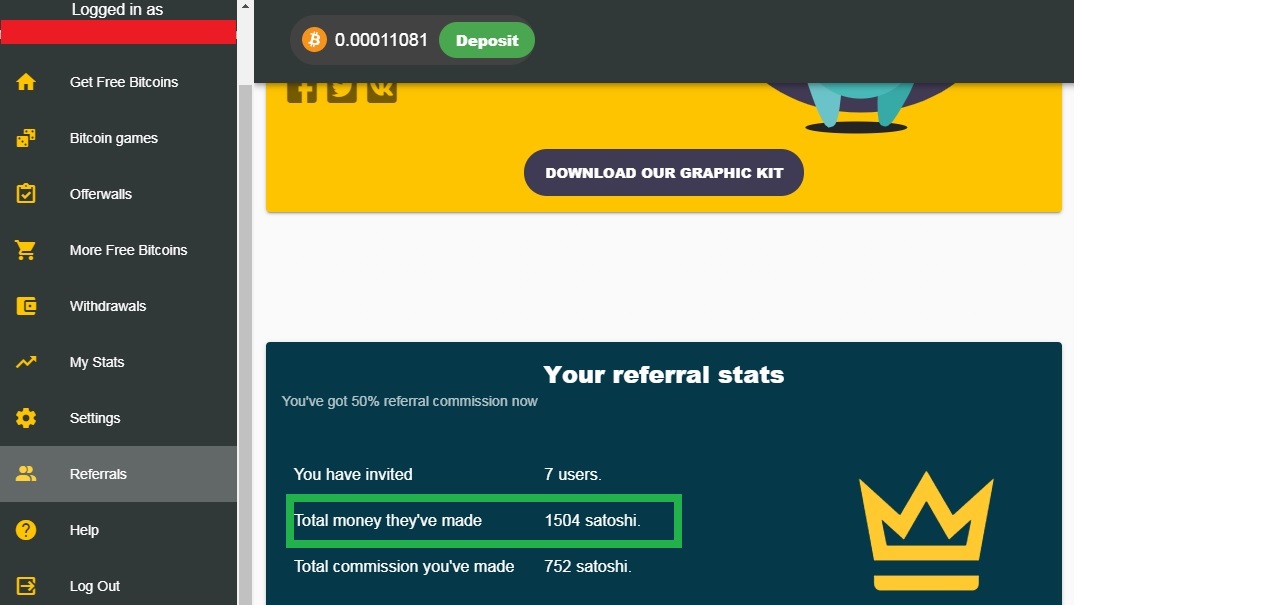Click the home icon beside Get Free Bitcoins
The height and width of the screenshot is (605, 1263).
click(x=26, y=82)
